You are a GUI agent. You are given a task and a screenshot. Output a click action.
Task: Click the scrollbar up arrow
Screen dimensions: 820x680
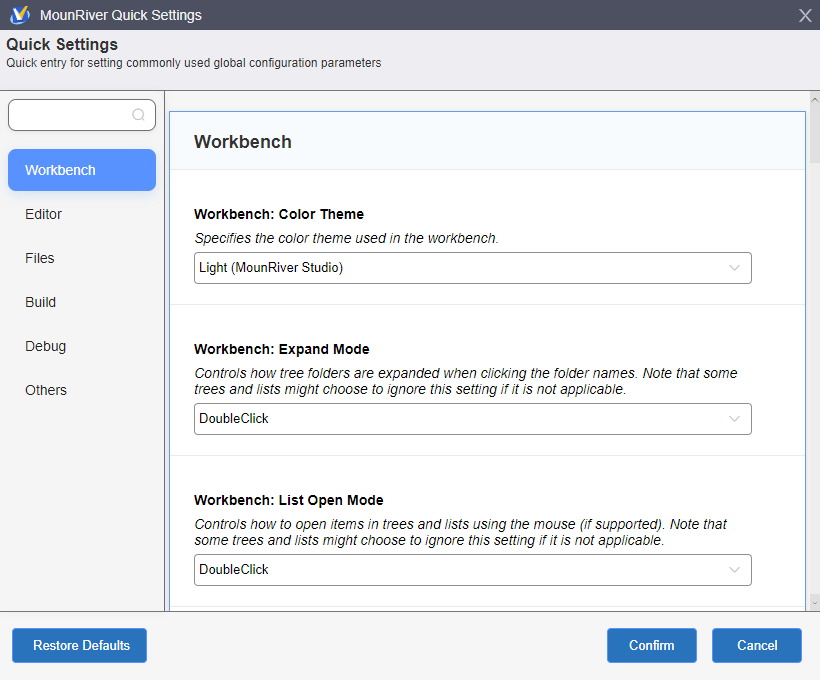[814, 98]
